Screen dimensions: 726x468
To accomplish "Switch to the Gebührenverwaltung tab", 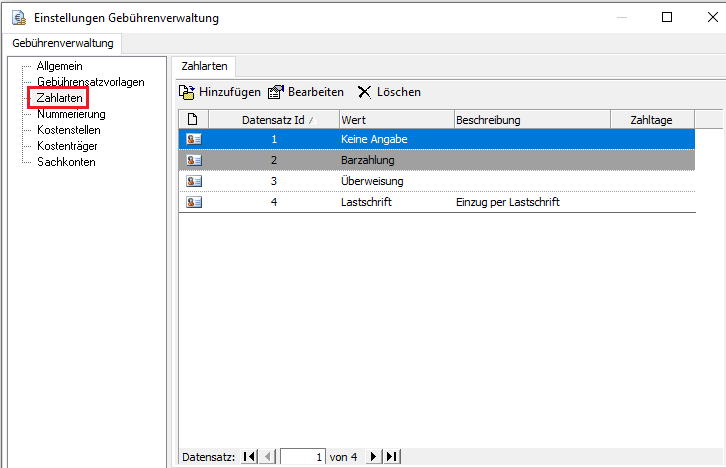I will (64, 43).
